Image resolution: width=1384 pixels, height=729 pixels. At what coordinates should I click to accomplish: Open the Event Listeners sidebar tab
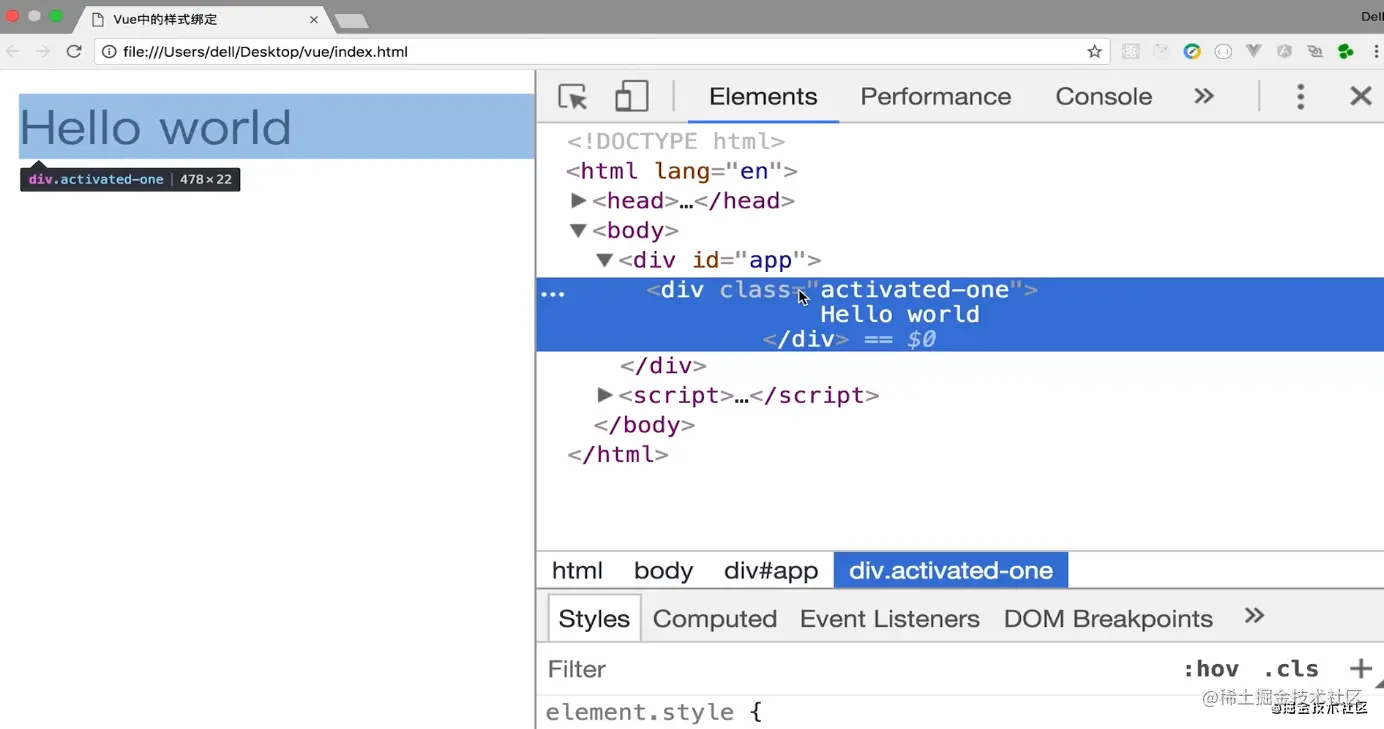pyautogui.click(x=890, y=619)
